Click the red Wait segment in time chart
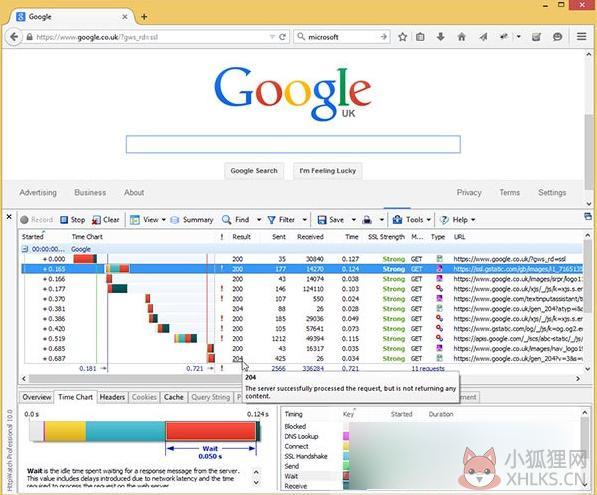This screenshot has width=597, height=495. [211, 431]
